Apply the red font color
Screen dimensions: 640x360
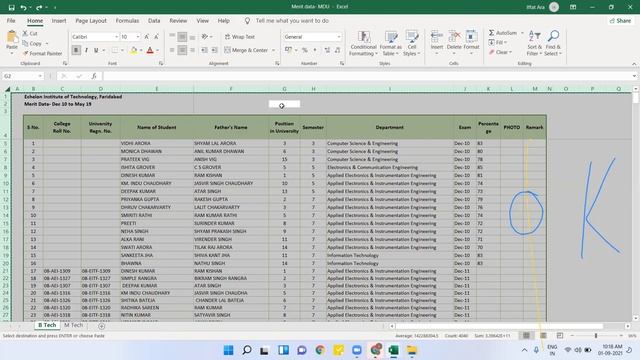pyautogui.click(x=150, y=50)
